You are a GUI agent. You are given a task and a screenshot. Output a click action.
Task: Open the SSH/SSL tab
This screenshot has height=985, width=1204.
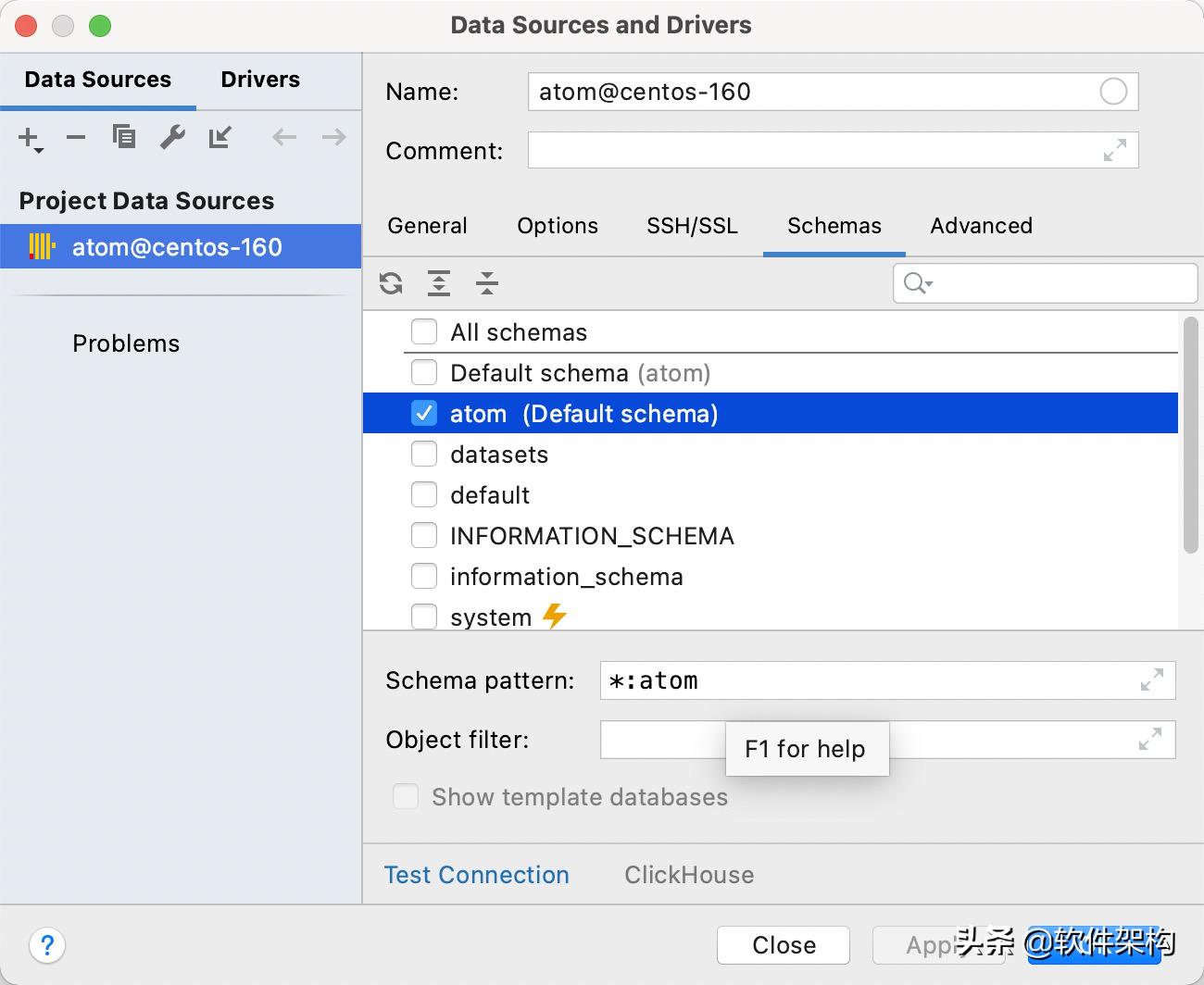(x=691, y=226)
